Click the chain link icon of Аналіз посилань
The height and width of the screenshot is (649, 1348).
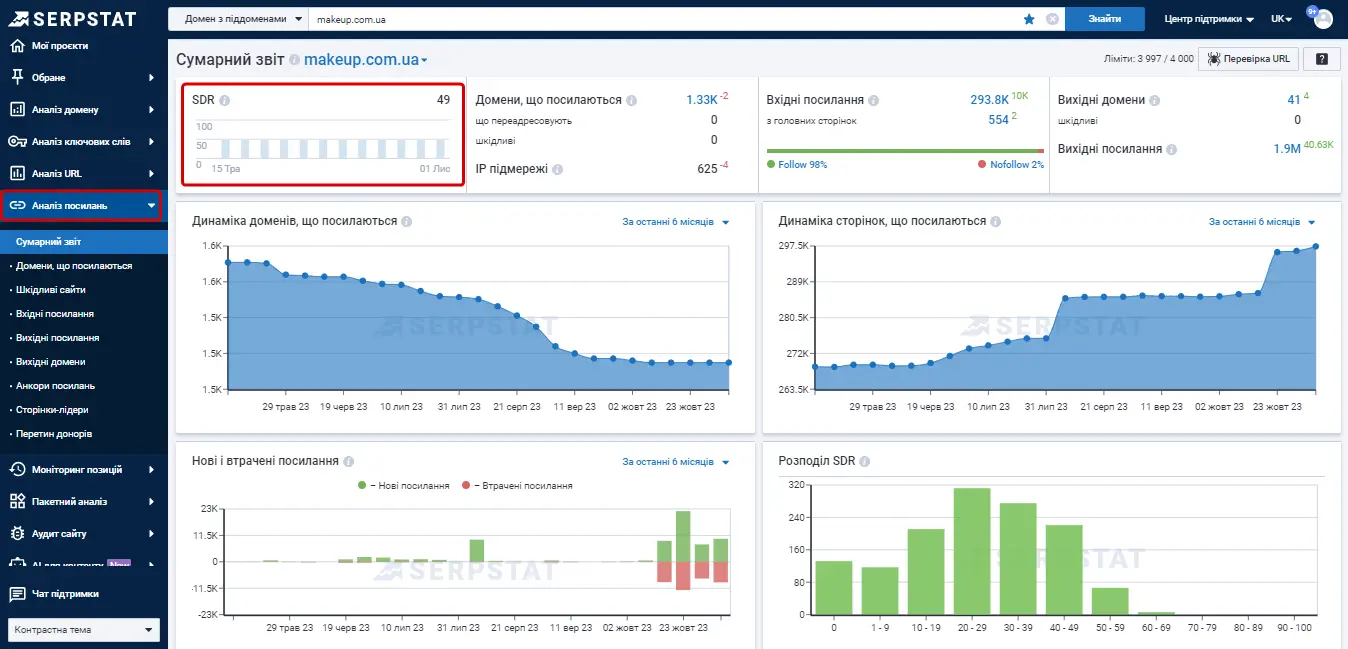click(x=17, y=206)
